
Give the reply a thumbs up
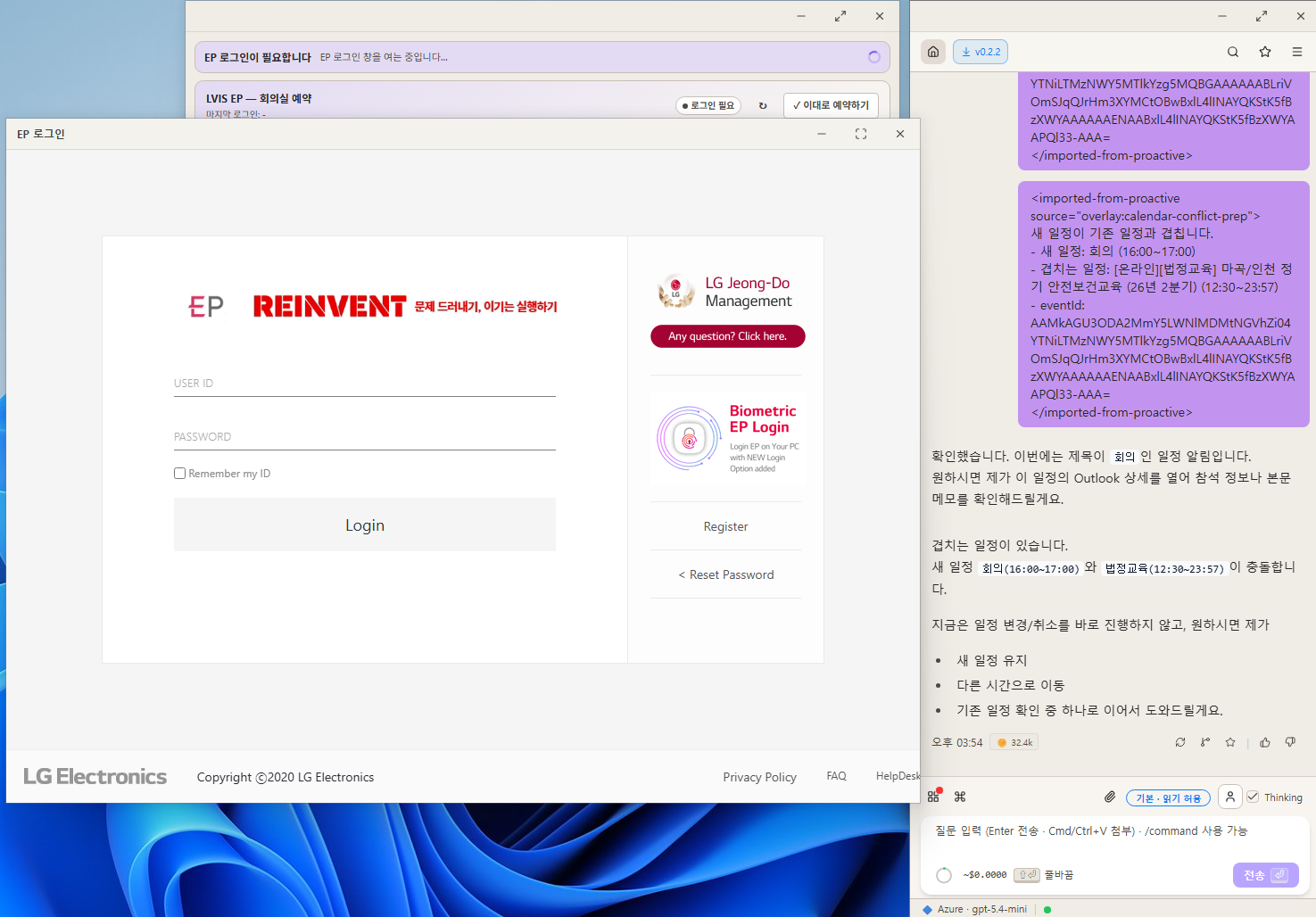pyautogui.click(x=1265, y=742)
